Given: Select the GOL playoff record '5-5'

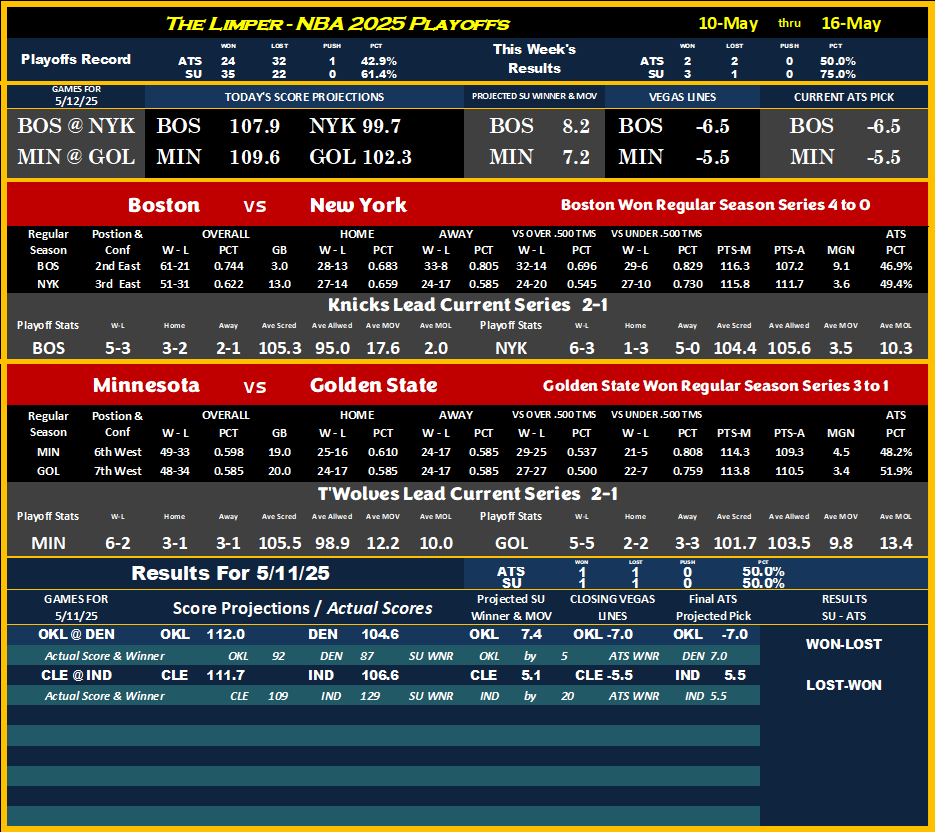Looking at the screenshot, I should (581, 543).
